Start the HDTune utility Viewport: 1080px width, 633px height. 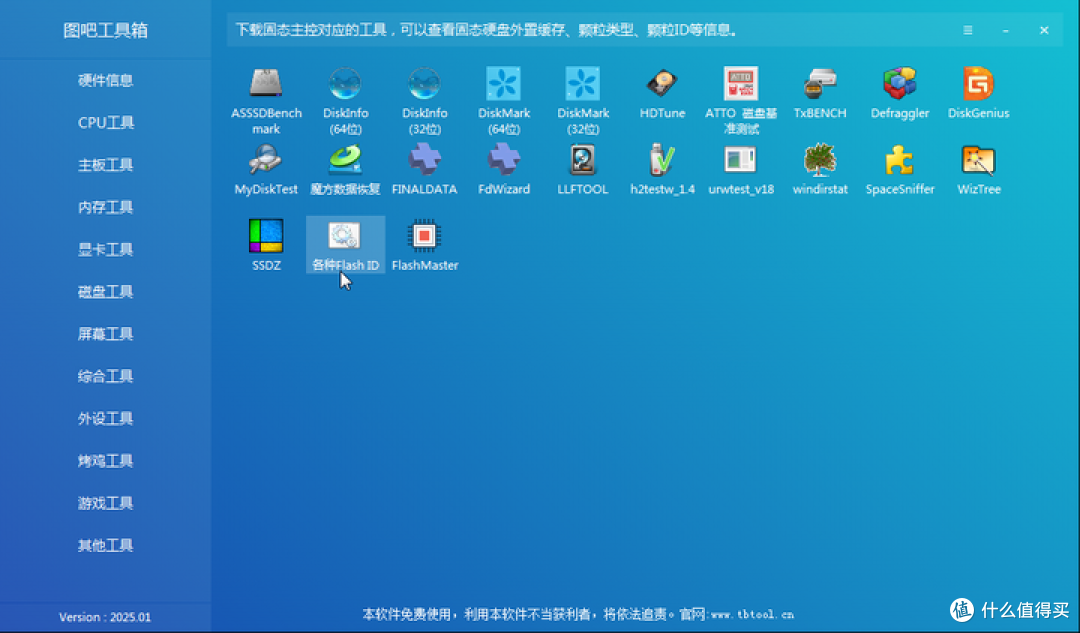tap(662, 93)
